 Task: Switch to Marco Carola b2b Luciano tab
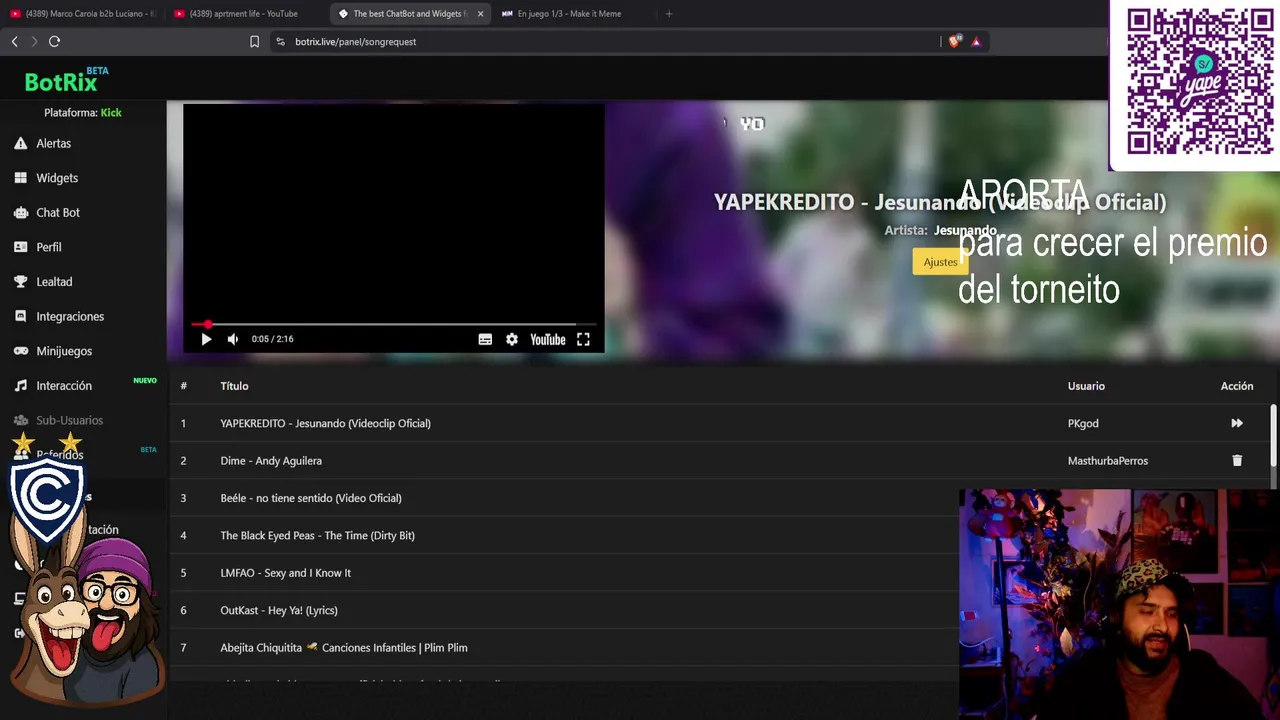pyautogui.click(x=82, y=14)
